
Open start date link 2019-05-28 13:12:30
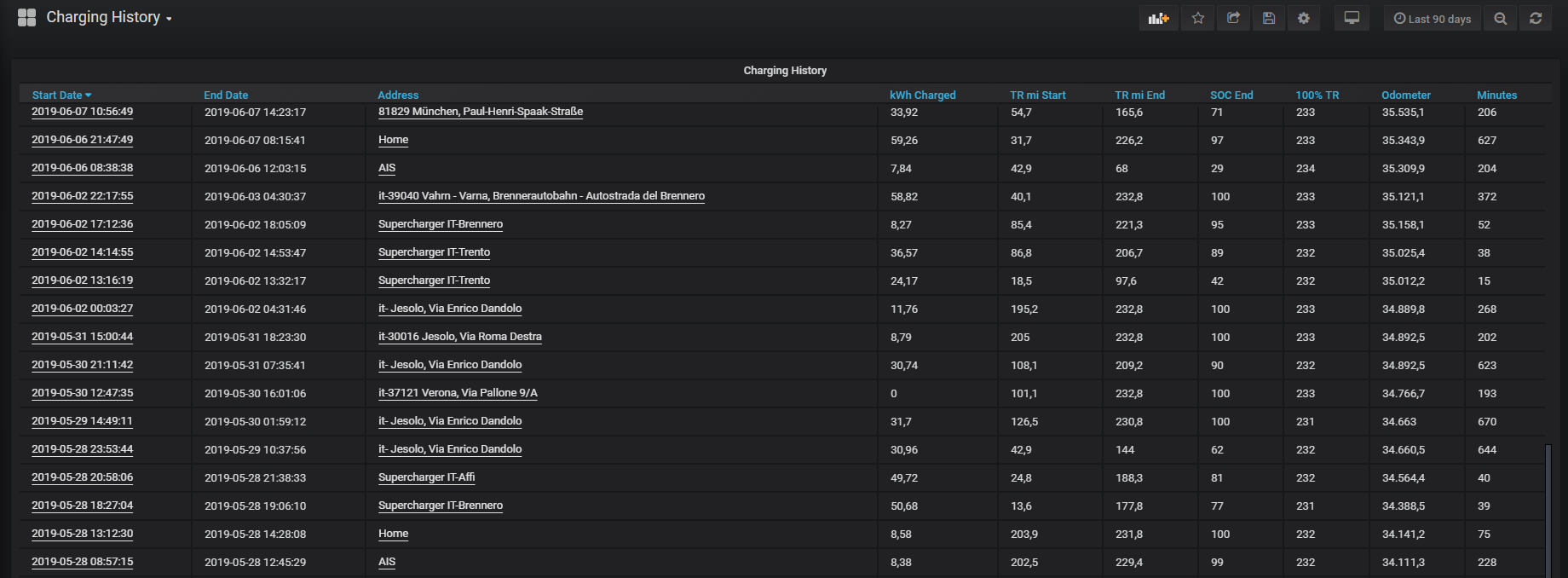pos(83,534)
